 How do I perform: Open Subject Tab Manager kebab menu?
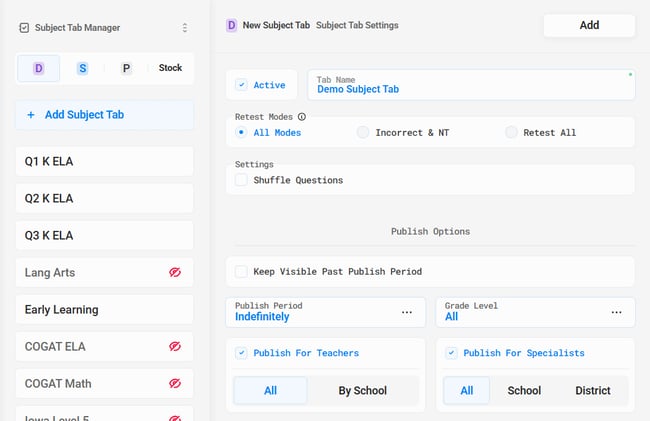coord(184,28)
